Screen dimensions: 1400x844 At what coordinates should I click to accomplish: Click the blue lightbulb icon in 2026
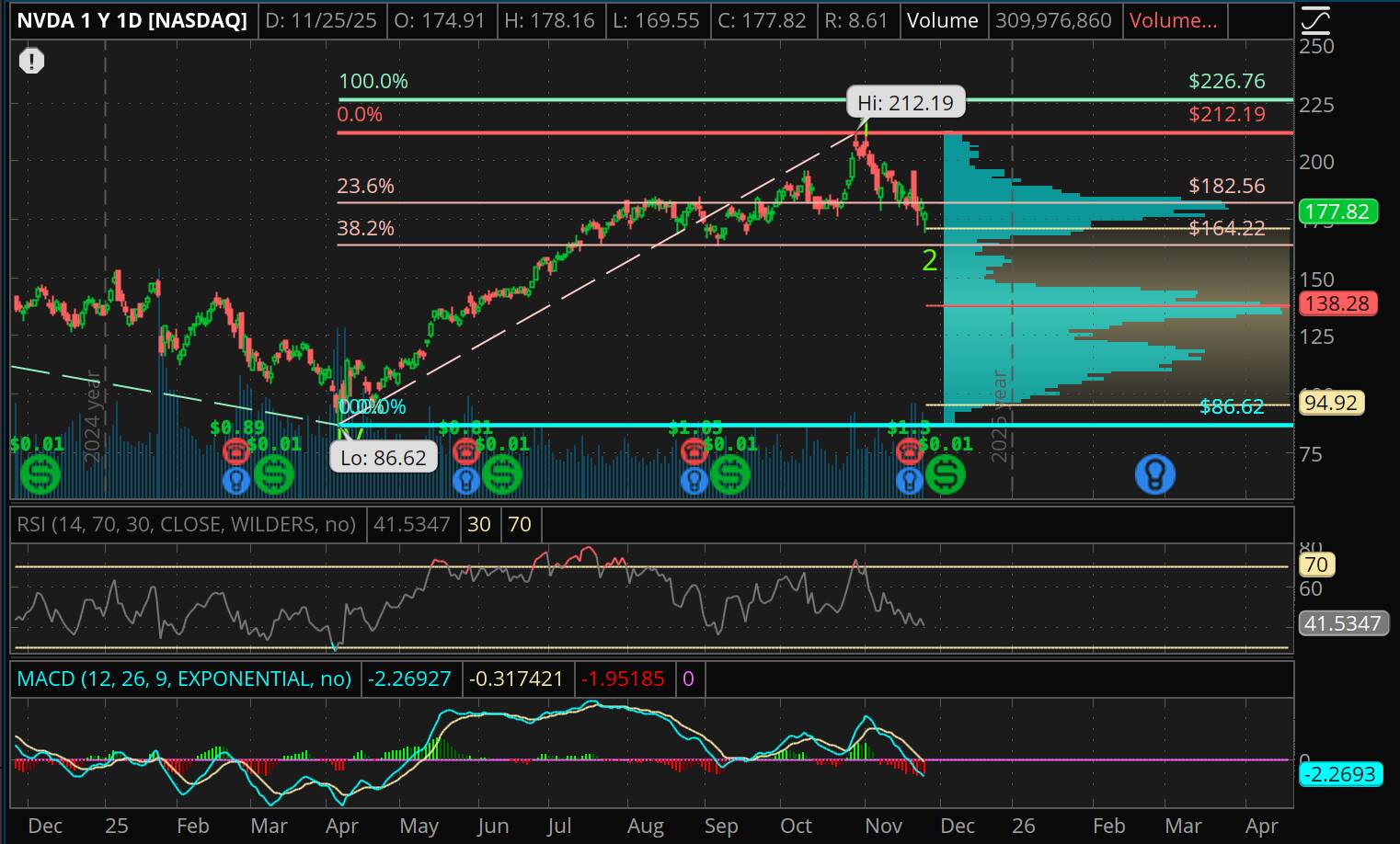(1154, 474)
